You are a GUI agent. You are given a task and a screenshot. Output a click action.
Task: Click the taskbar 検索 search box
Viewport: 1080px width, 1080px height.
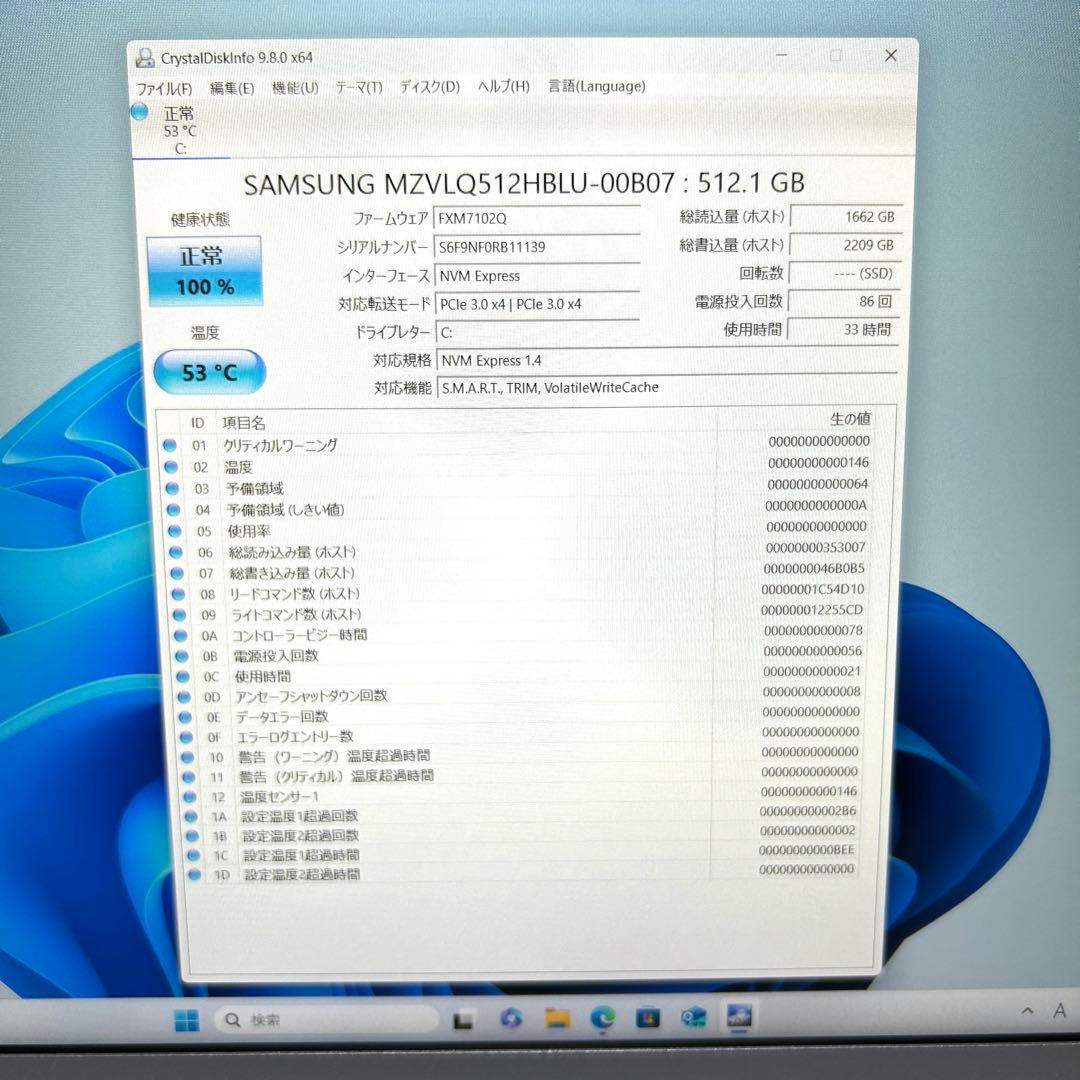(x=326, y=1019)
